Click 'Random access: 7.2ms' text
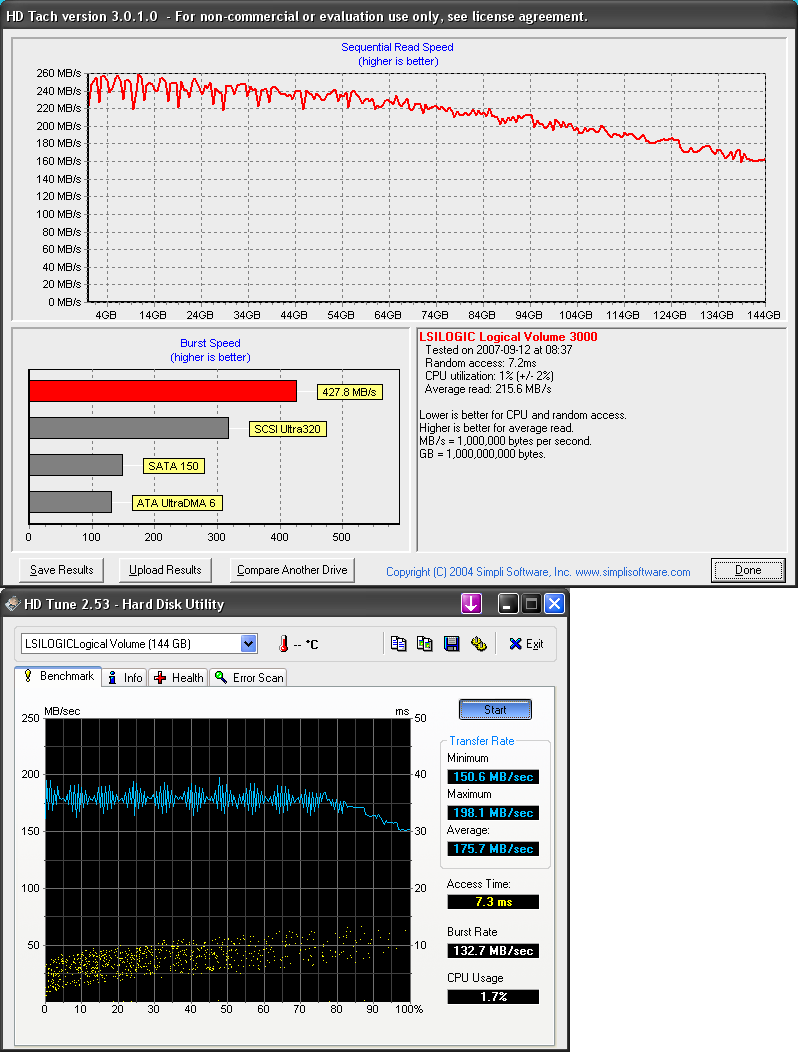This screenshot has height=1052, width=798. [x=481, y=363]
